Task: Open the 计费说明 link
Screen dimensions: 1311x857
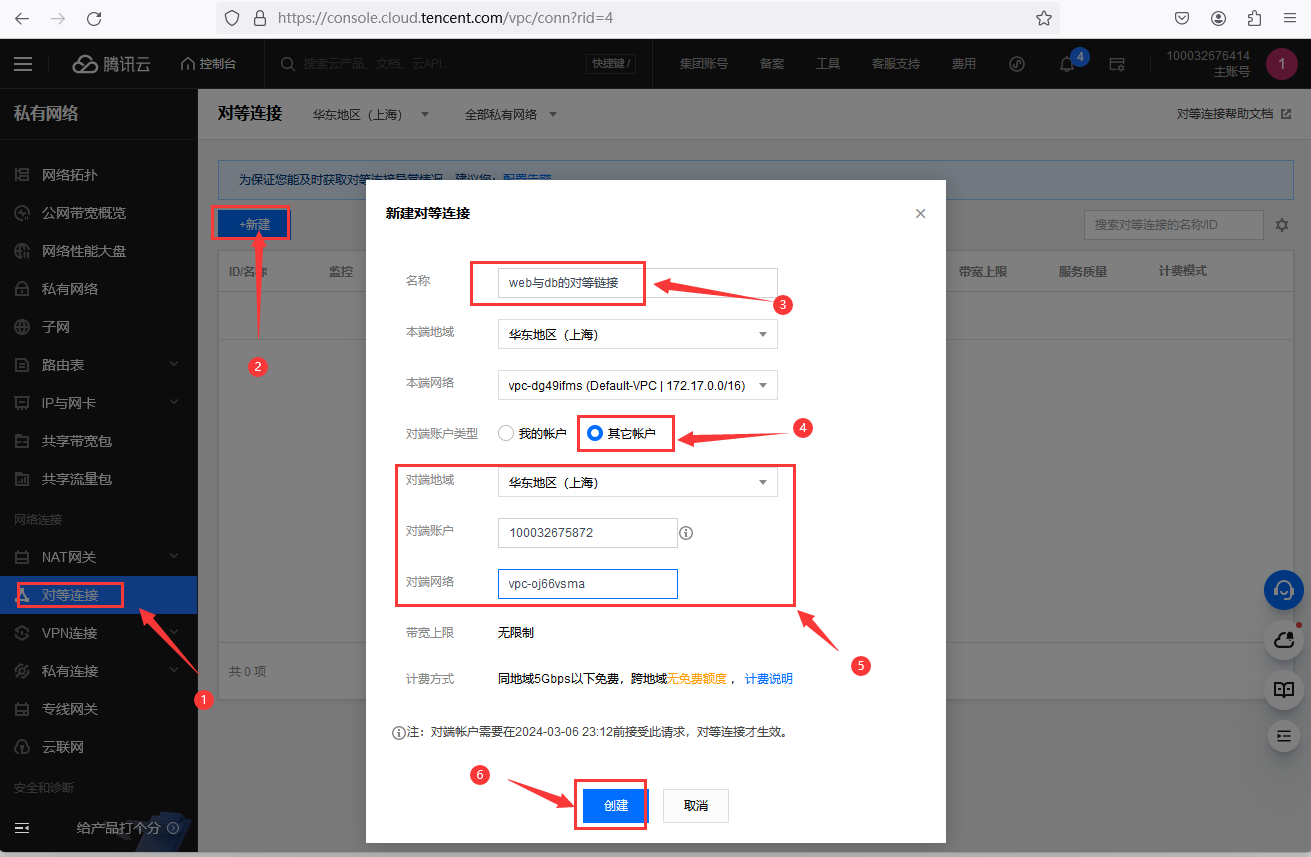Action: click(x=768, y=679)
